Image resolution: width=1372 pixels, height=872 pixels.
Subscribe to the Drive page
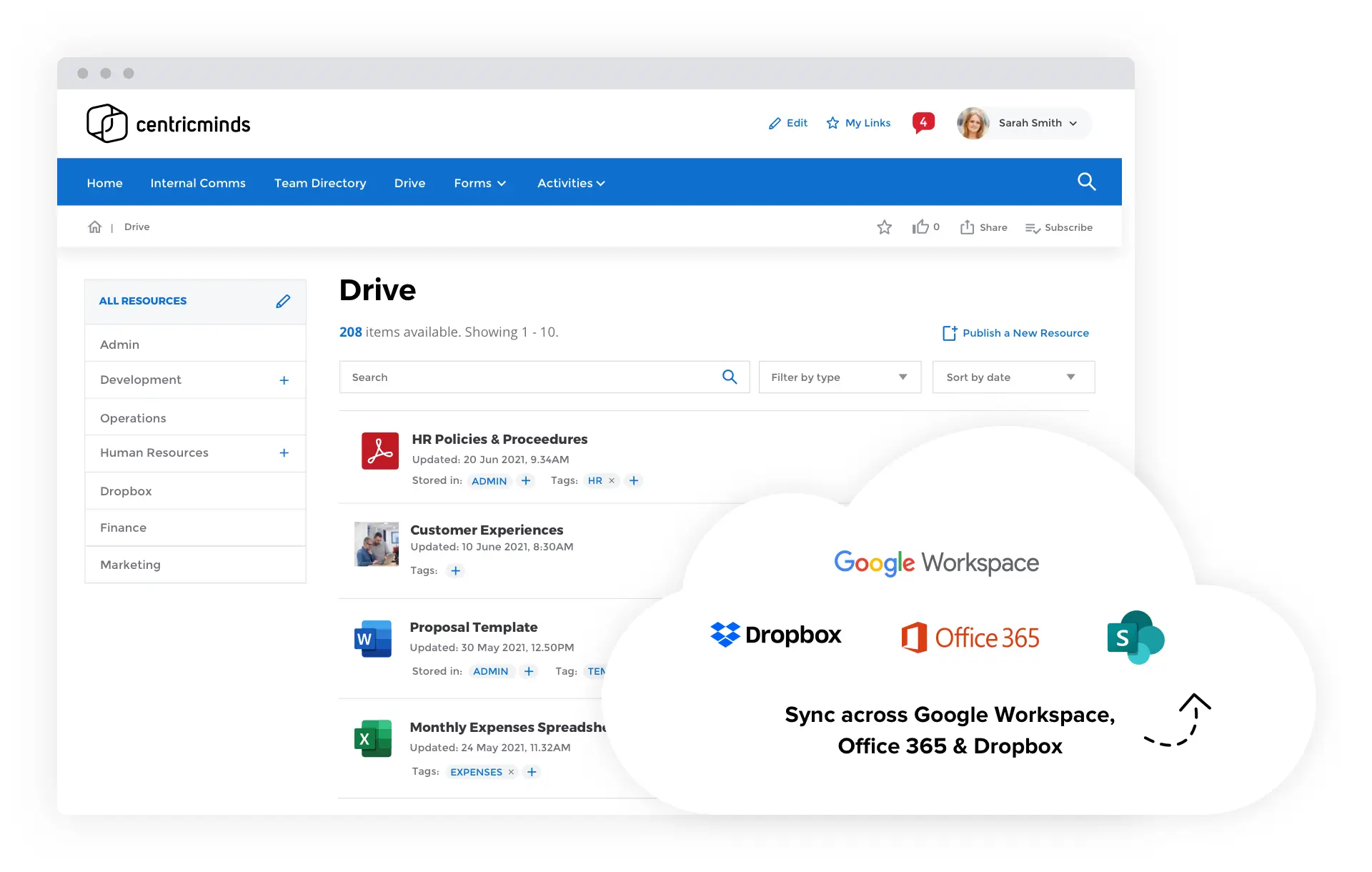[x=1059, y=227]
